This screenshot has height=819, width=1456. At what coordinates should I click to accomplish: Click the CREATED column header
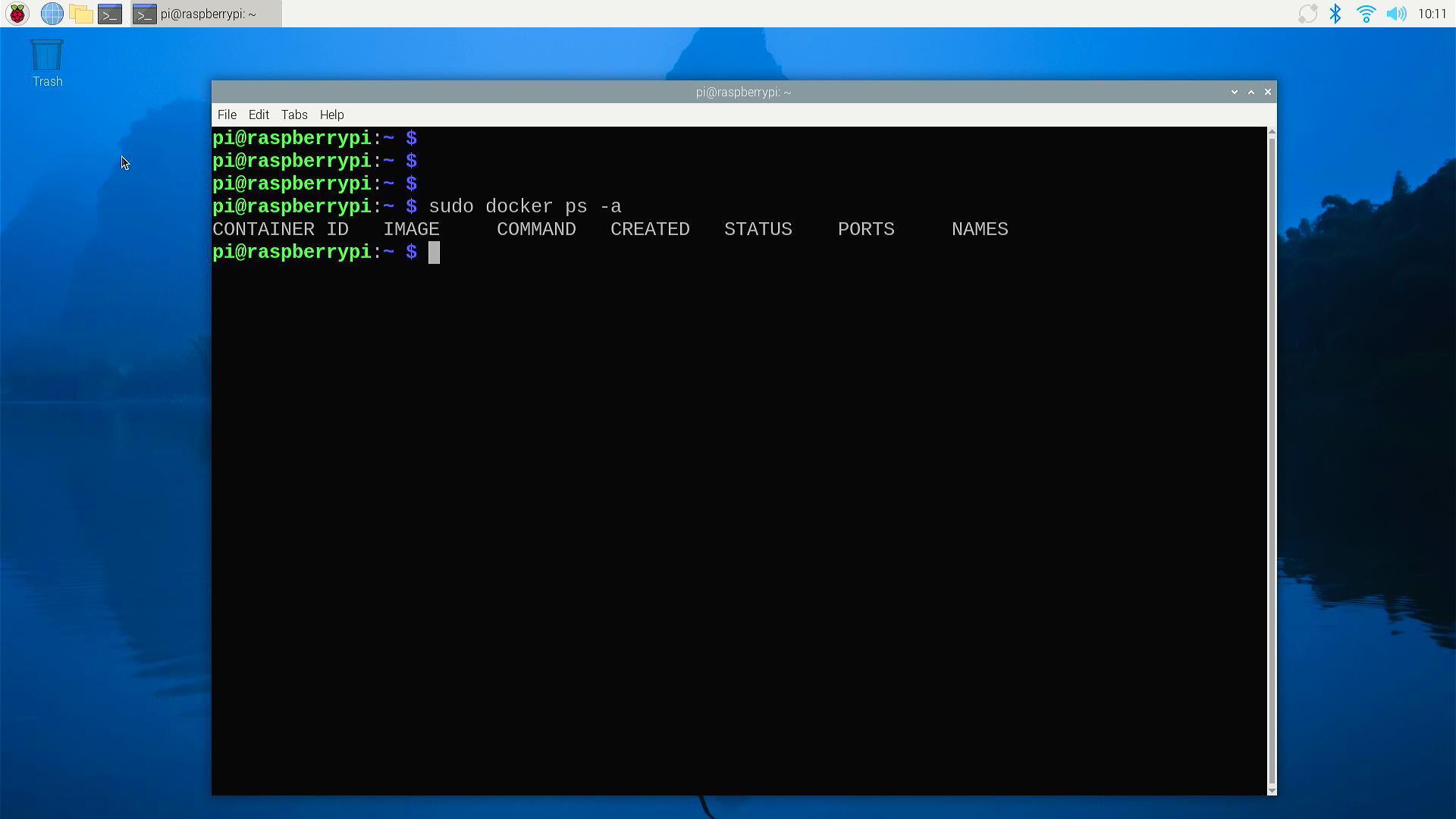pos(650,229)
